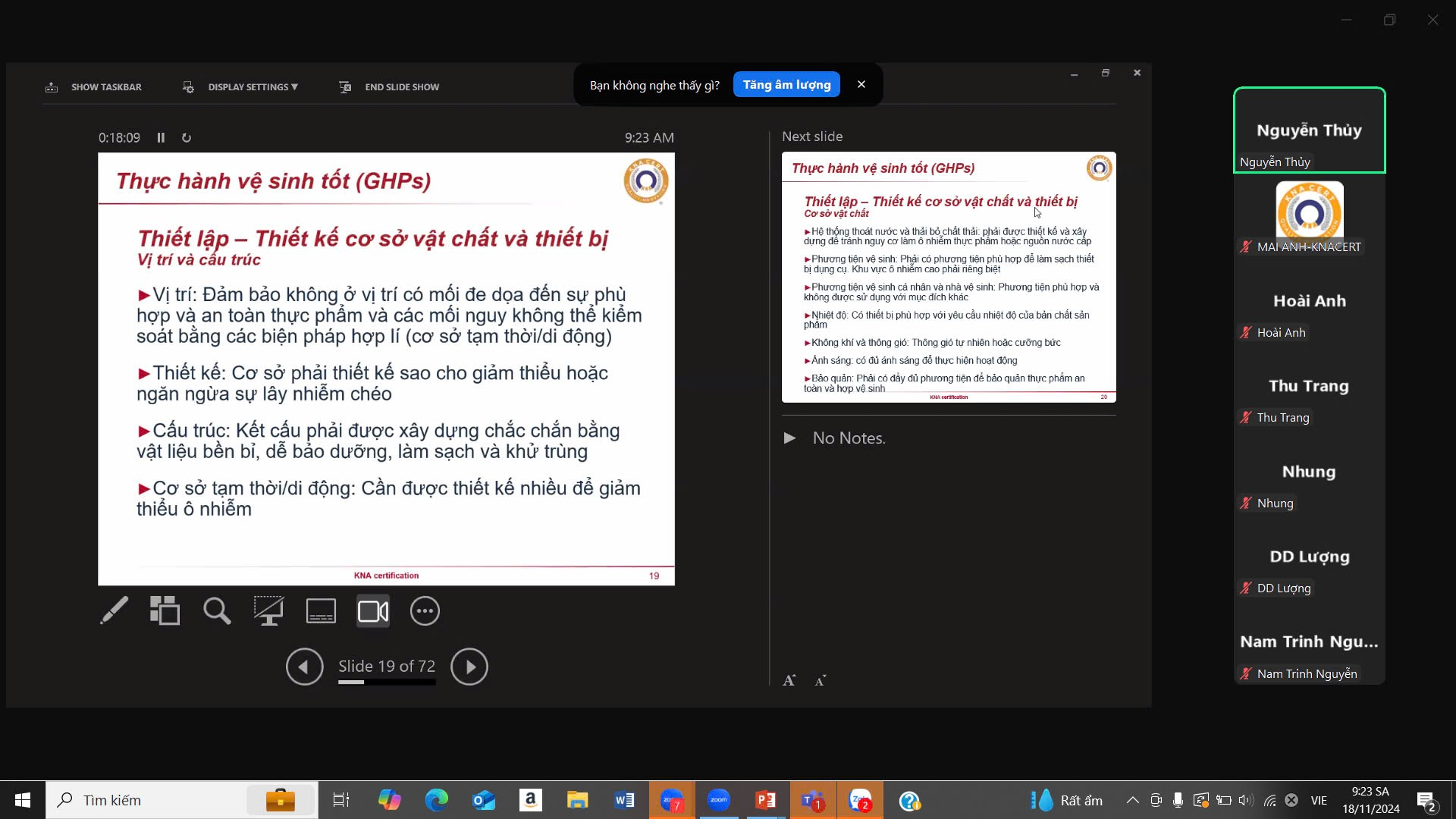Toggle the black screen slideshow icon
The image size is (1456, 819).
click(268, 610)
